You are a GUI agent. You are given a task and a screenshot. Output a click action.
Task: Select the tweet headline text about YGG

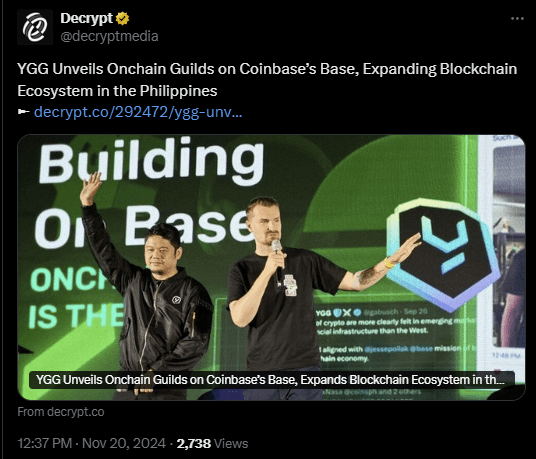[x=267, y=80]
